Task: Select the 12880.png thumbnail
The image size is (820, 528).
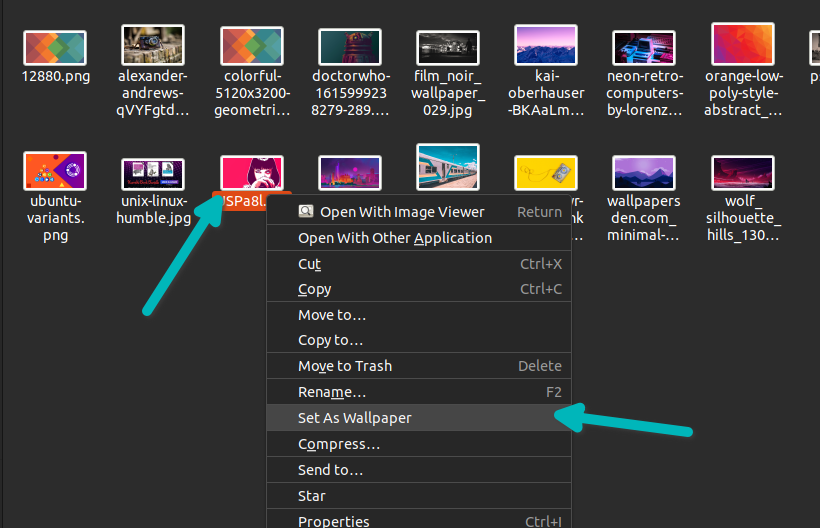Action: click(55, 48)
